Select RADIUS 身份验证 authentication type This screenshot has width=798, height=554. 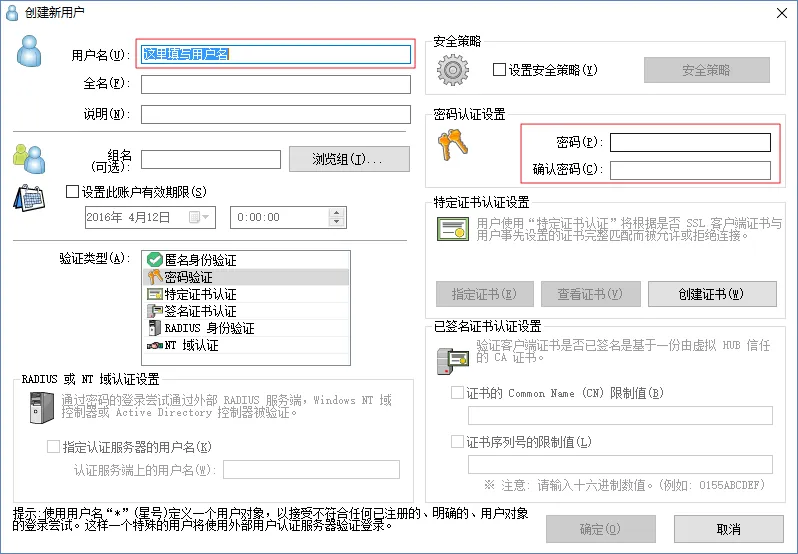pos(246,328)
